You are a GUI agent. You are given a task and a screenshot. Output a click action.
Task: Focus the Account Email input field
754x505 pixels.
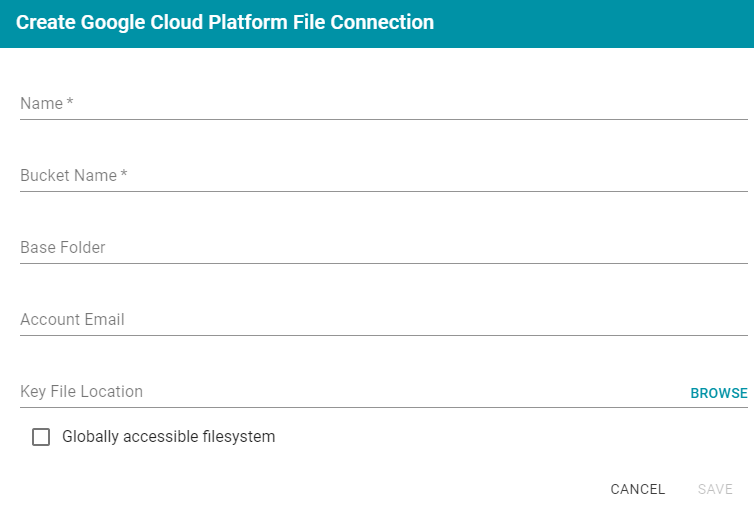[x=384, y=319]
